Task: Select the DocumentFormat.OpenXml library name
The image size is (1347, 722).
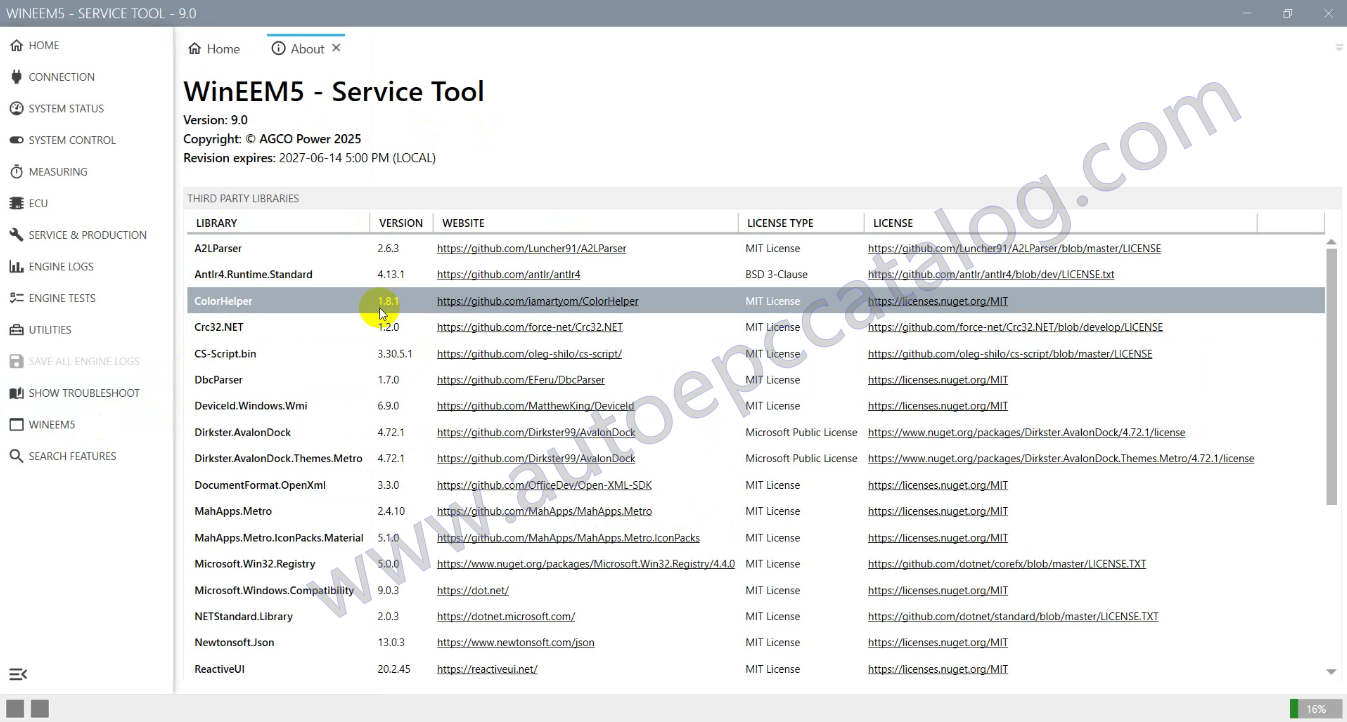Action: tap(260, 485)
